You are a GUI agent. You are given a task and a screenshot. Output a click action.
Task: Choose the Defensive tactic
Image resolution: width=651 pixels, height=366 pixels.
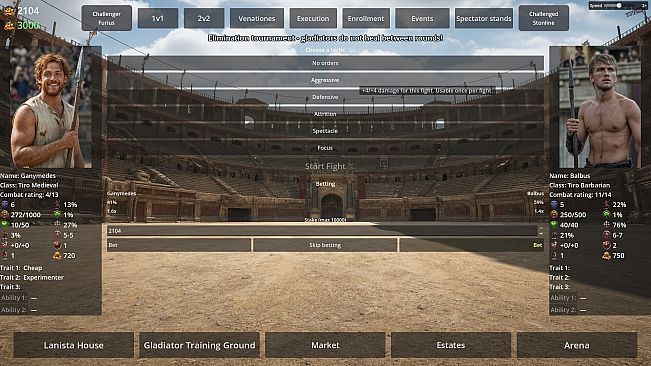(x=325, y=97)
